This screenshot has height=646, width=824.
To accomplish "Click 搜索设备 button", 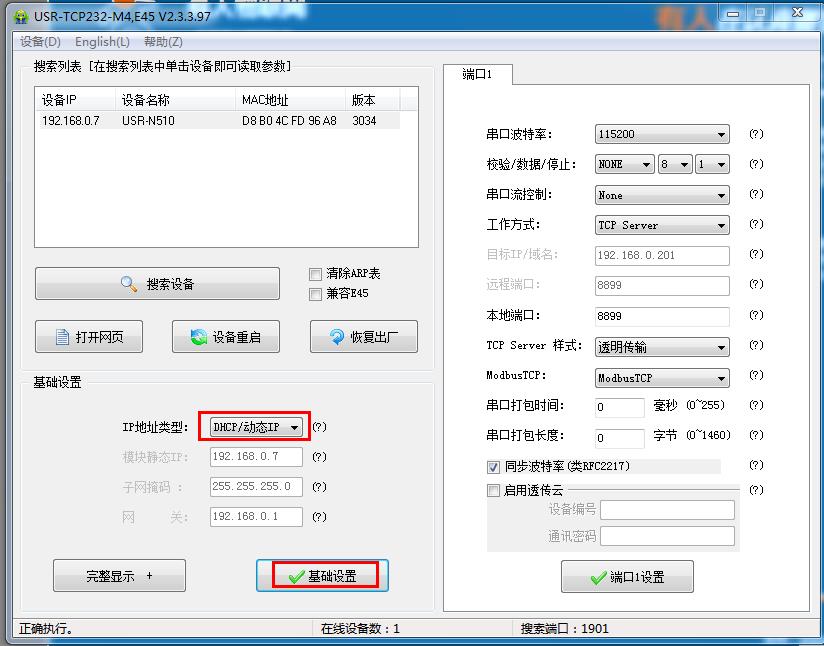I will click(x=157, y=284).
